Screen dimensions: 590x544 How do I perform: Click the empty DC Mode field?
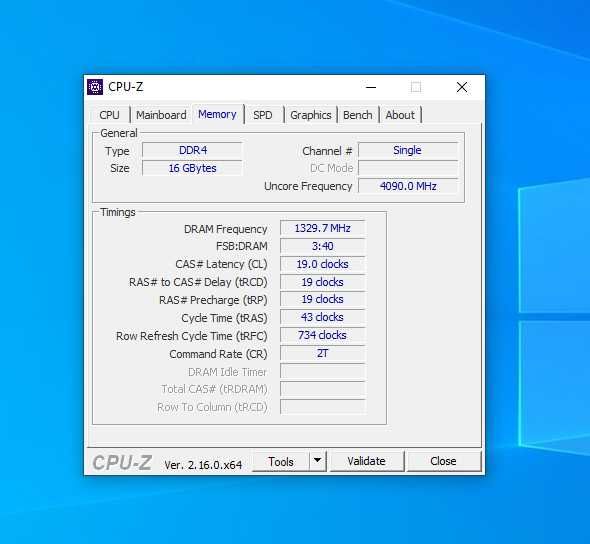(408, 168)
